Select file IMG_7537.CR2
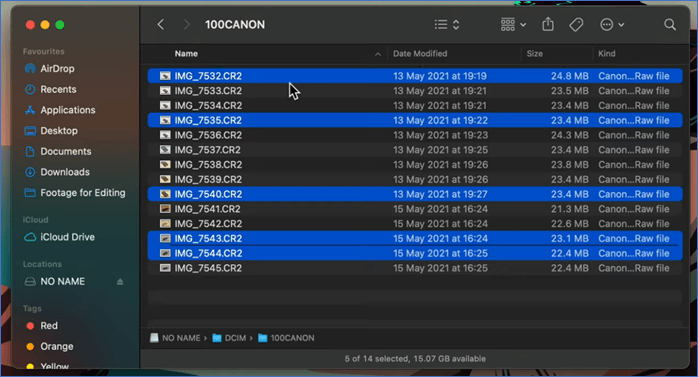The height and width of the screenshot is (377, 698). (x=415, y=150)
